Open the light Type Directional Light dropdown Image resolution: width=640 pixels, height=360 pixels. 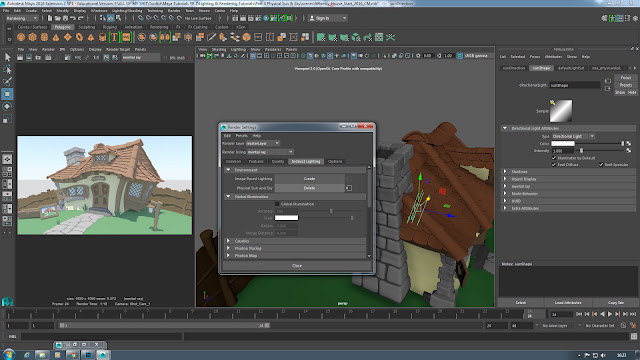pos(573,136)
